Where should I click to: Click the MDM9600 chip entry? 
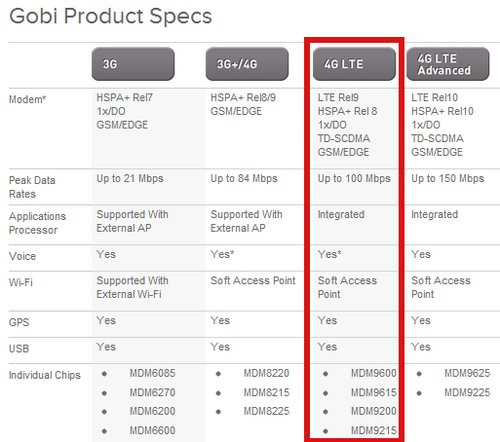click(x=374, y=373)
